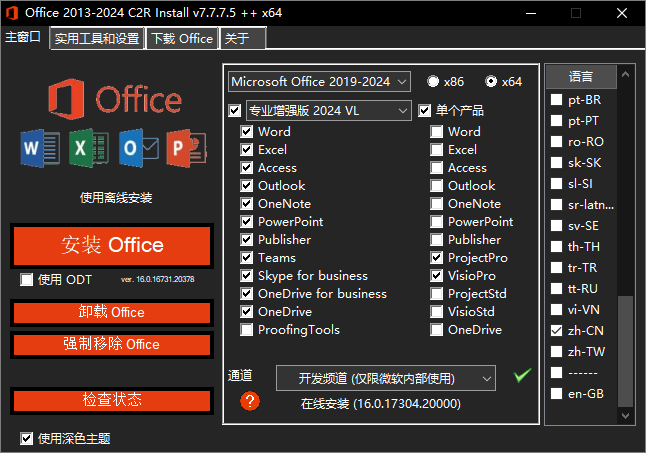Check the th-TH language checkbox

pos(557,247)
